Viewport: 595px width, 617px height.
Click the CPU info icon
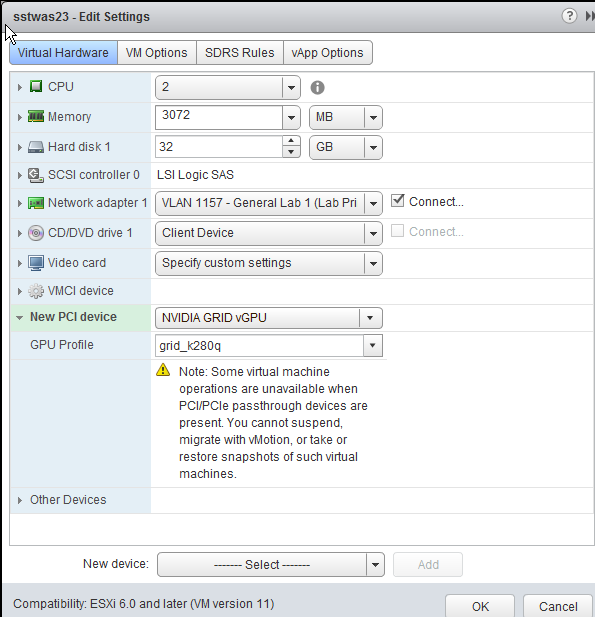click(317, 87)
